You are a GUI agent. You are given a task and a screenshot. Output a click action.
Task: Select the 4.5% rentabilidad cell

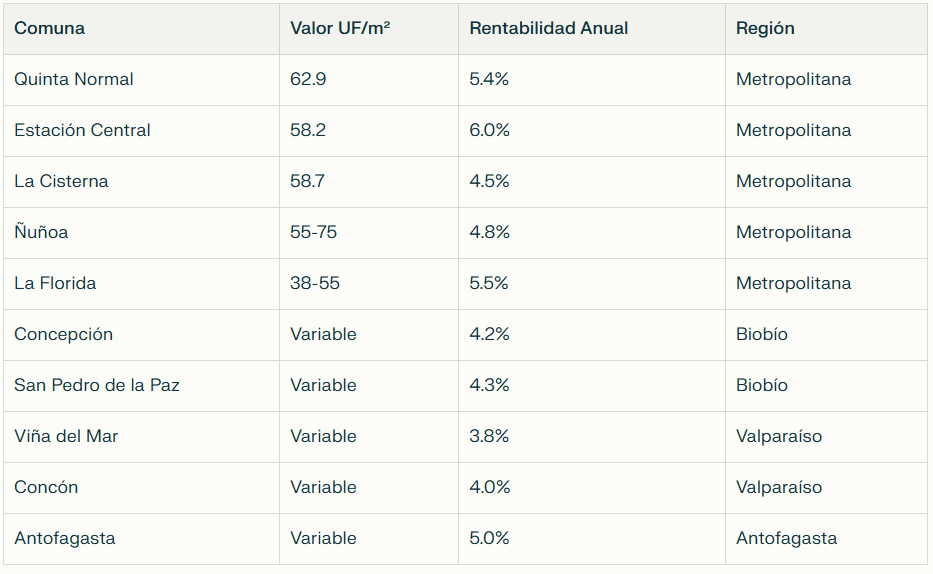(x=489, y=181)
